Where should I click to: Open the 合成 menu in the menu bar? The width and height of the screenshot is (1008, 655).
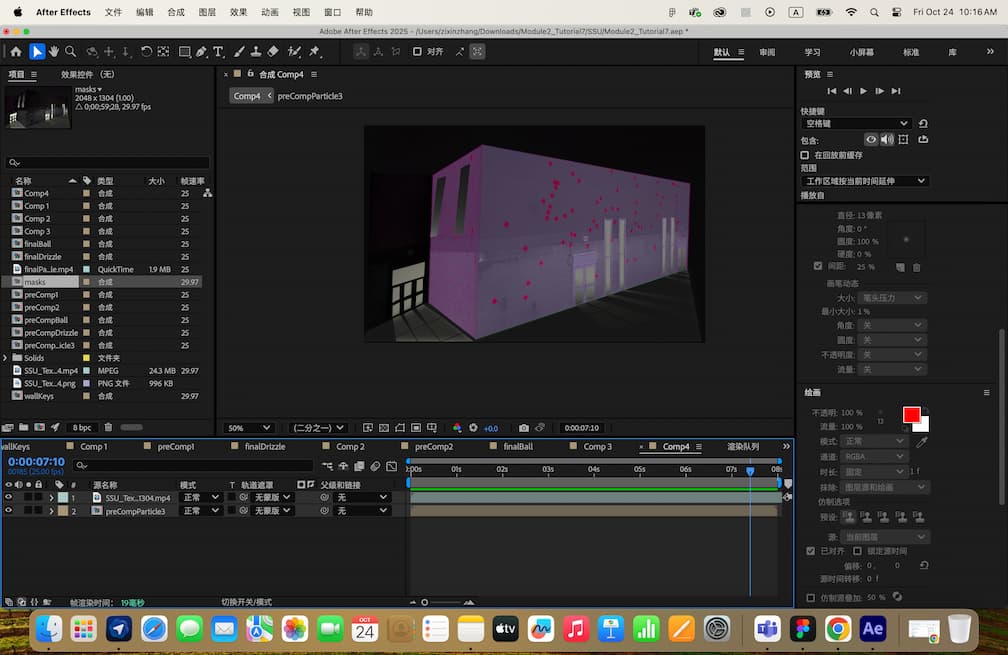(x=176, y=13)
